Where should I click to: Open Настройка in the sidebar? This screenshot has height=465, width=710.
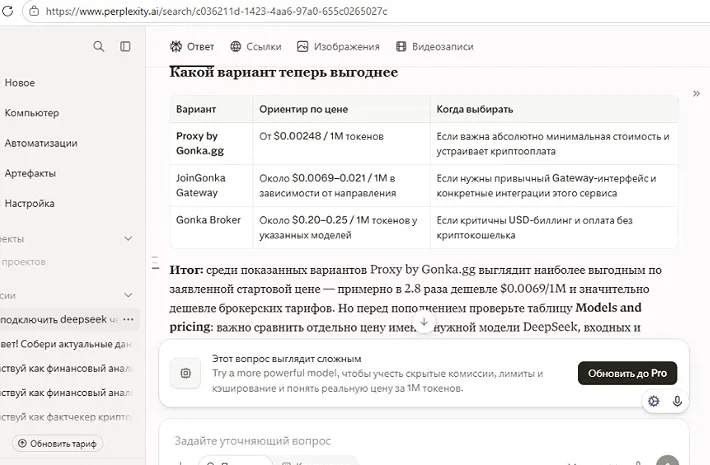tap(29, 204)
